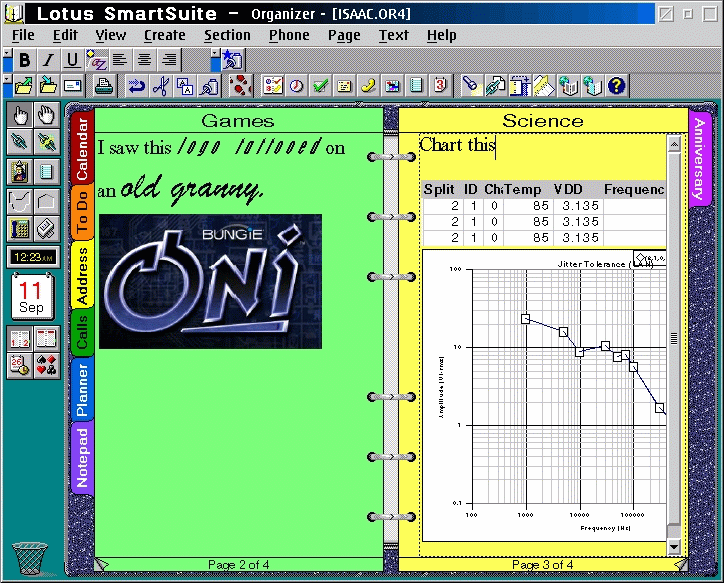Open a file with the folder icon

pos(24,86)
